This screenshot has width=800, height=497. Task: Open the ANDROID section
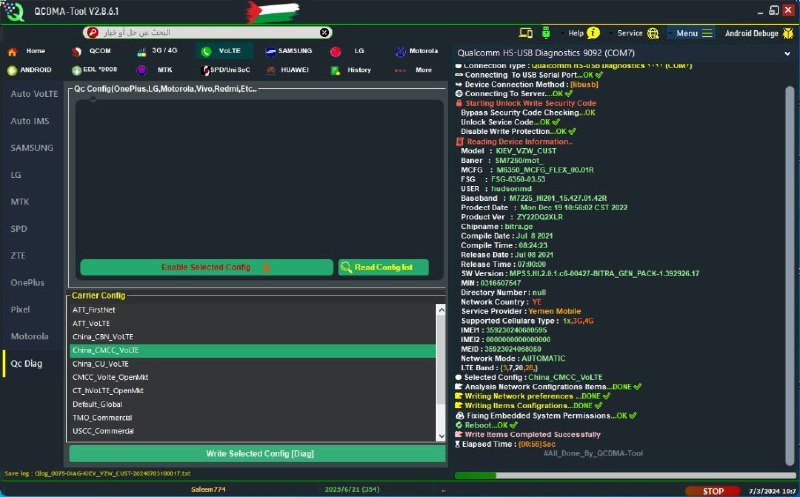[30, 70]
